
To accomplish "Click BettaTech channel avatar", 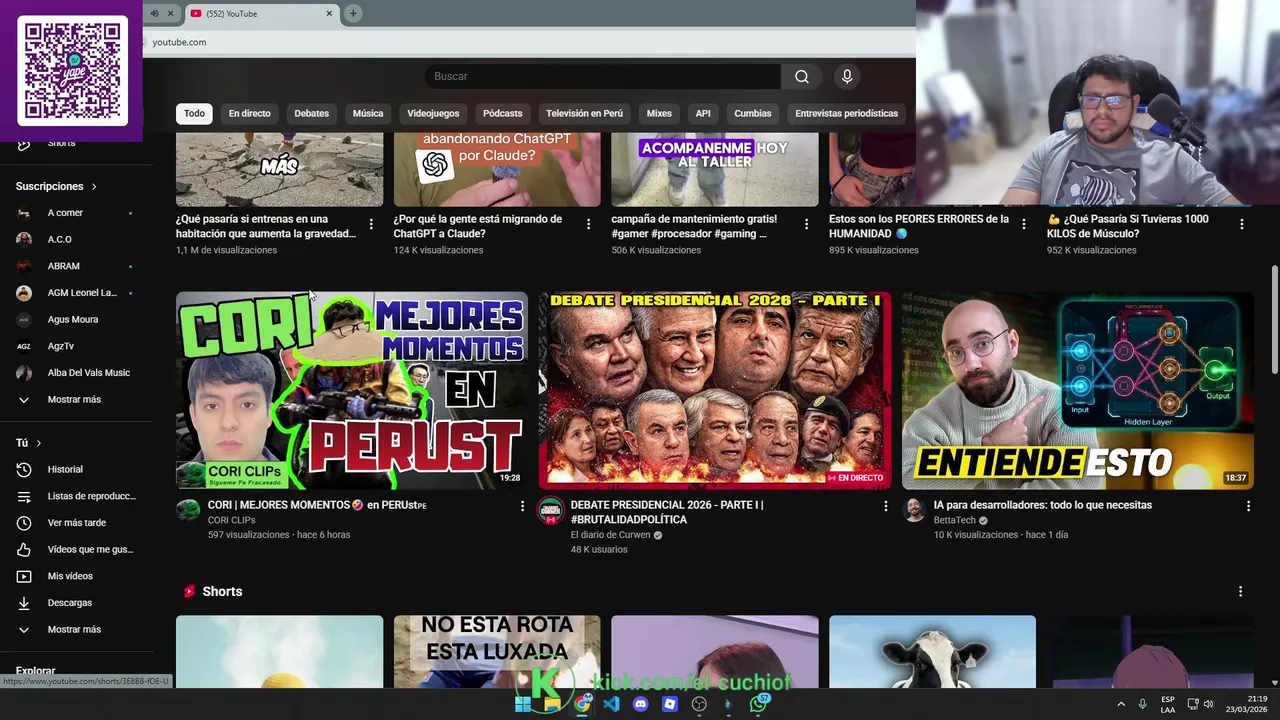I will click(x=914, y=510).
